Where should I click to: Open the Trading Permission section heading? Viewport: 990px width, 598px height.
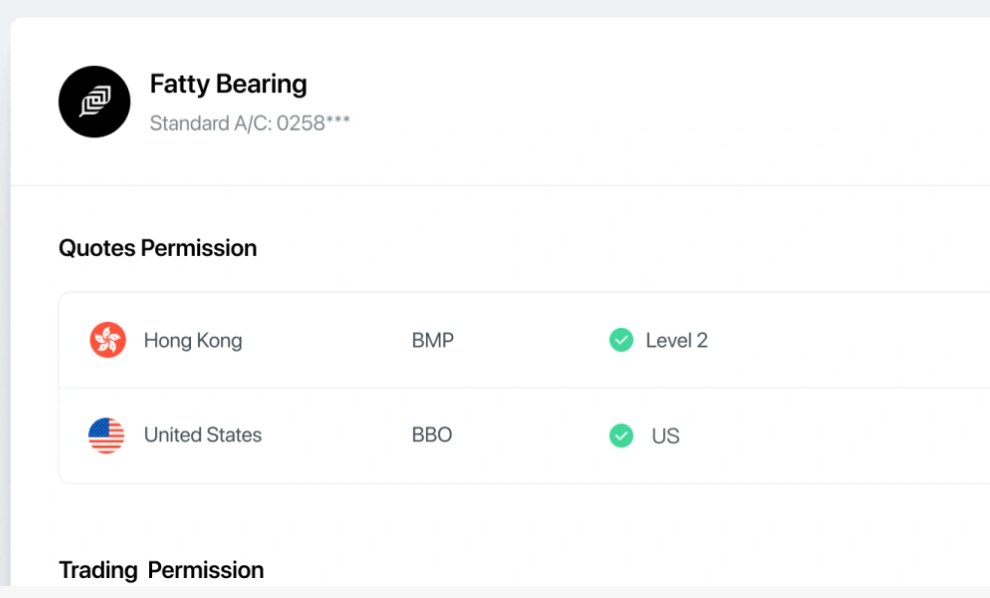161,570
